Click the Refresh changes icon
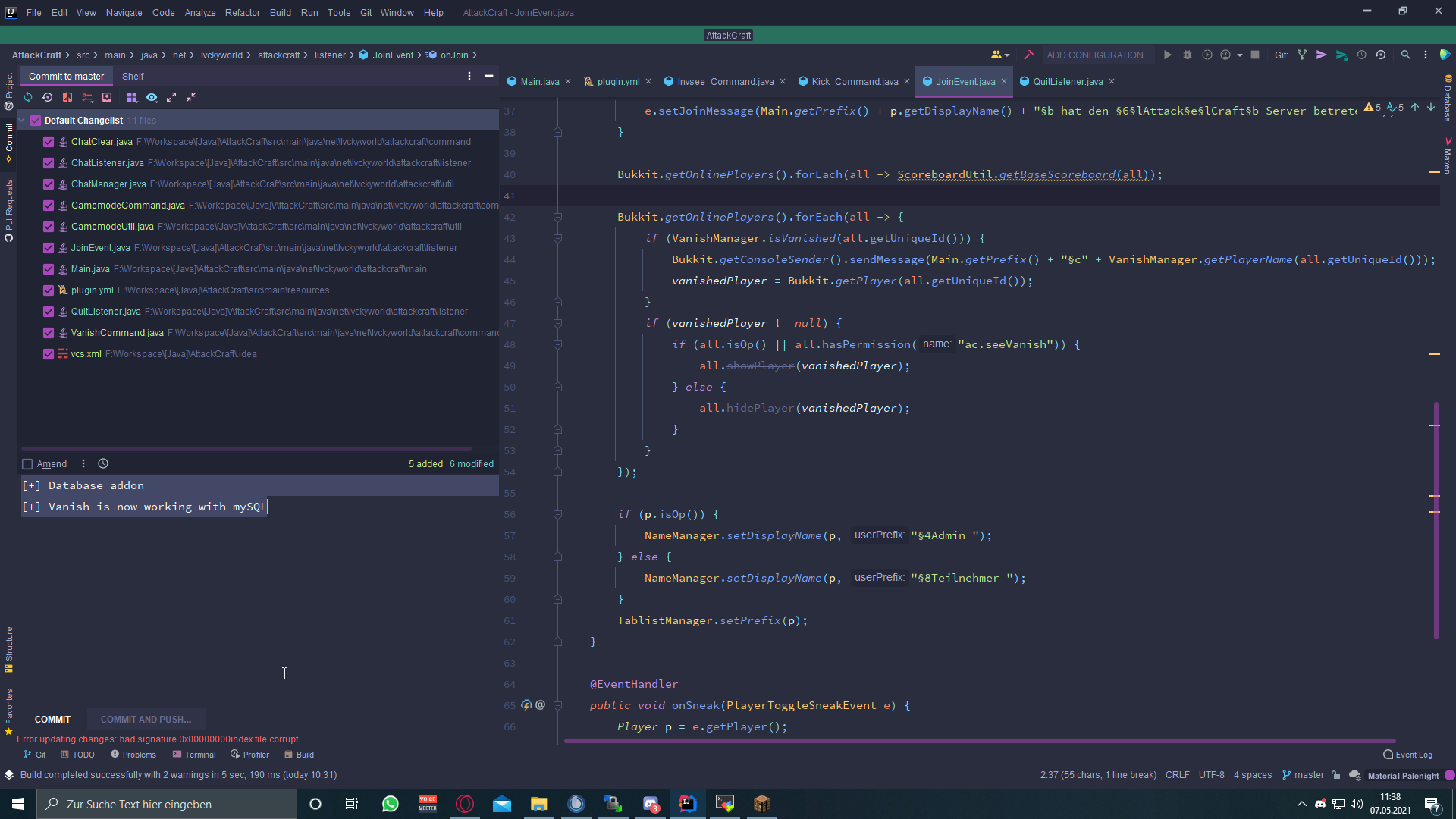Screen dimensions: 1456x819 (28, 97)
